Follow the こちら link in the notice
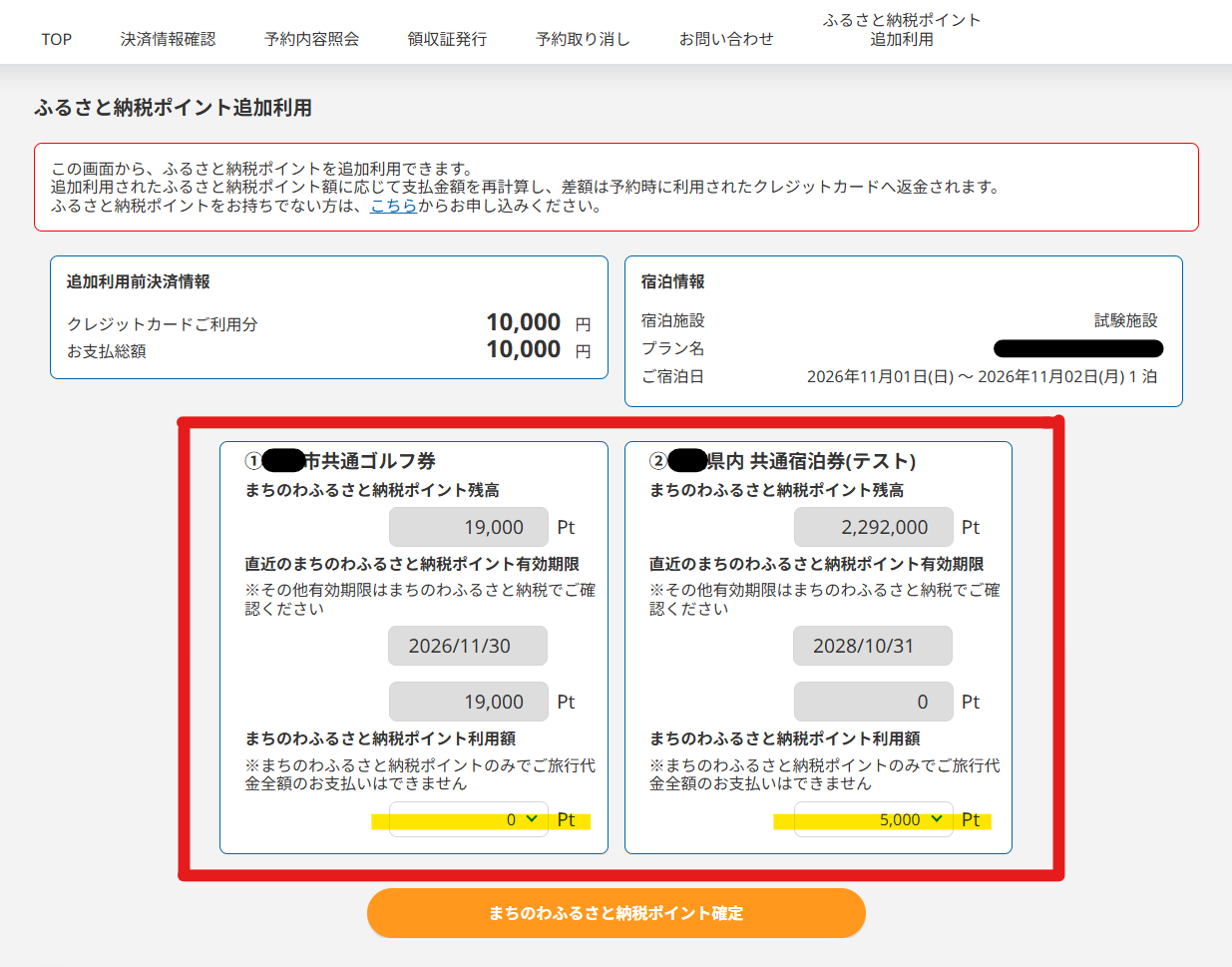1232x967 pixels. pyautogui.click(x=394, y=206)
